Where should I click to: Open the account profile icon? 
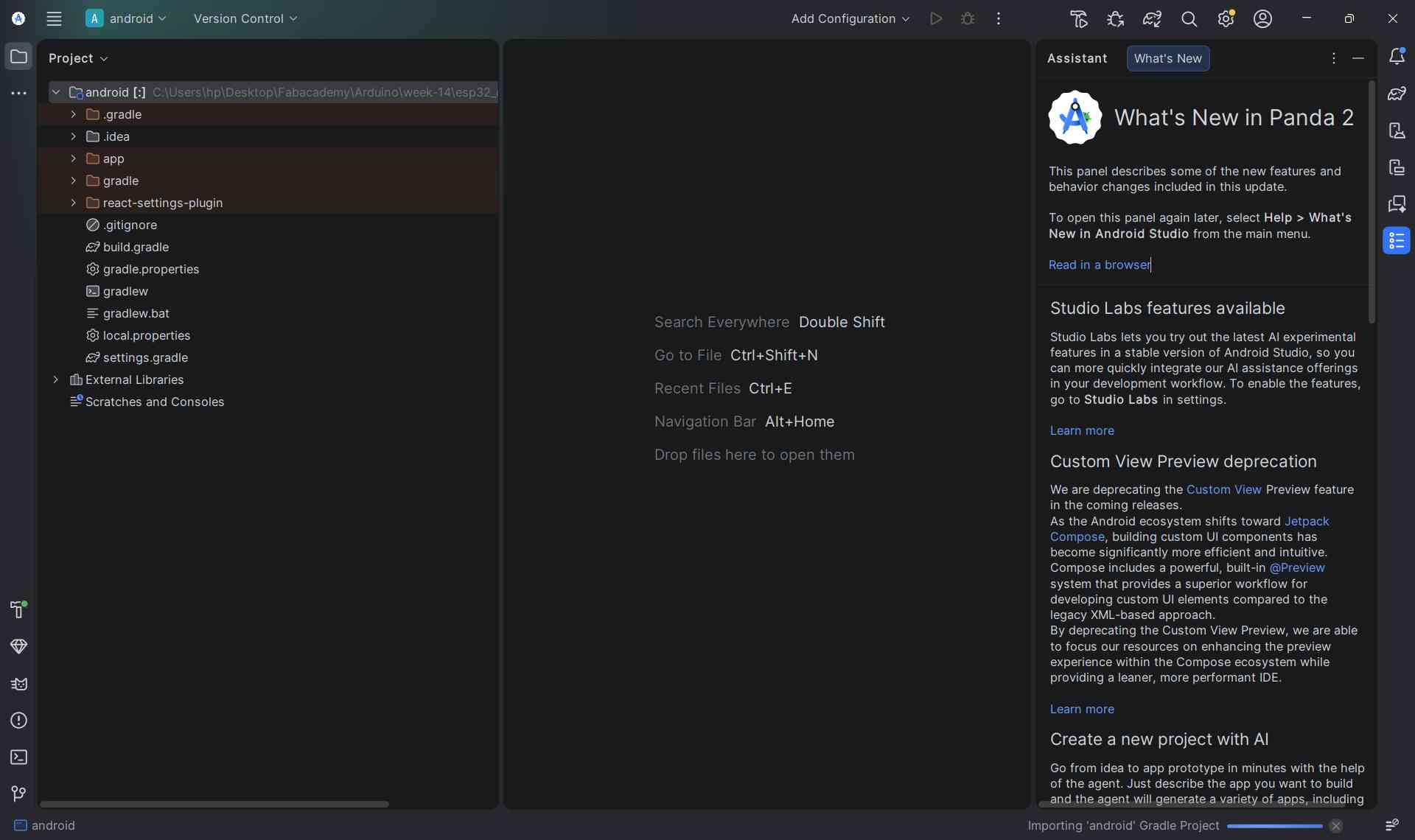pyautogui.click(x=1262, y=19)
